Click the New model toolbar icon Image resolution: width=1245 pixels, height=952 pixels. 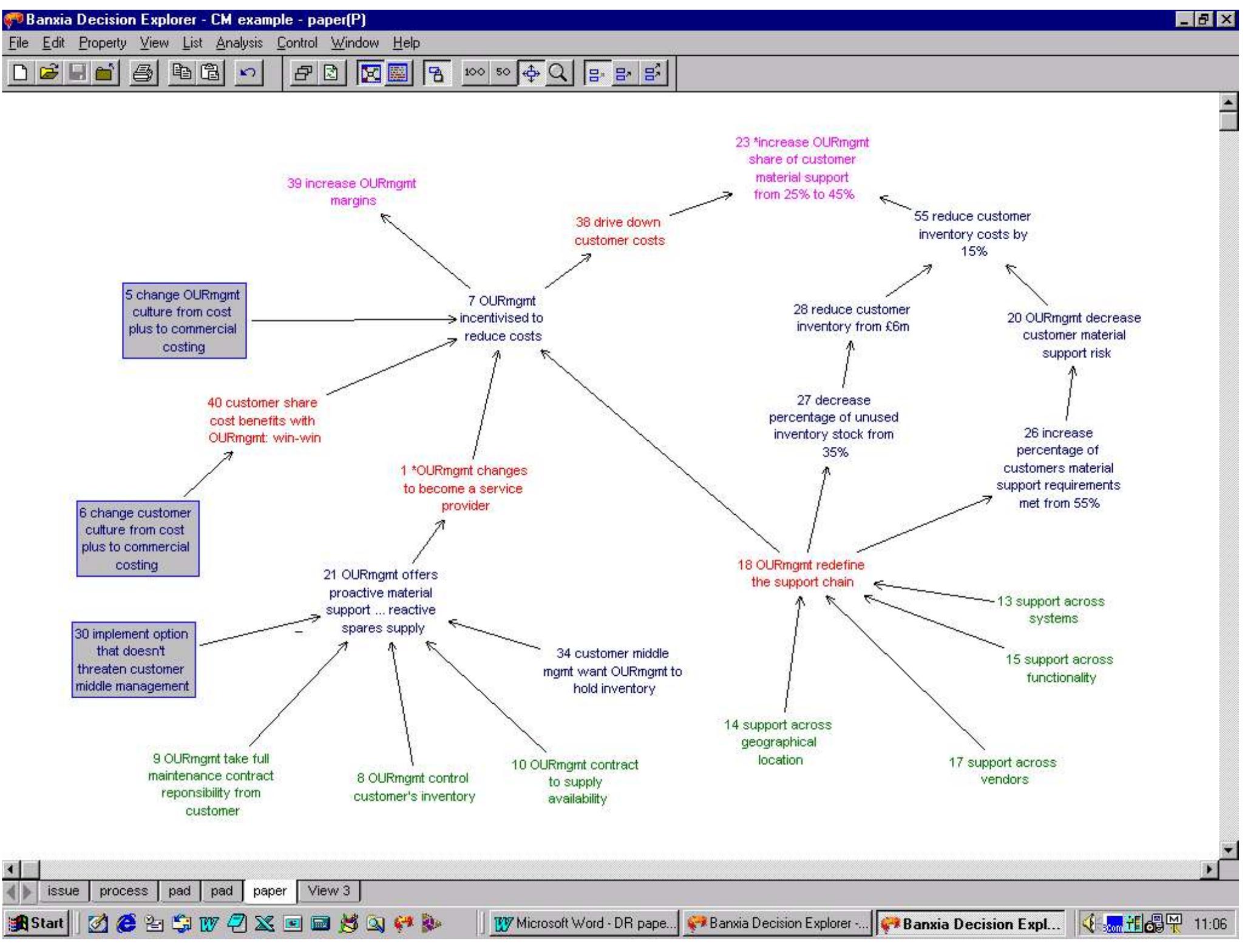pos(20,73)
